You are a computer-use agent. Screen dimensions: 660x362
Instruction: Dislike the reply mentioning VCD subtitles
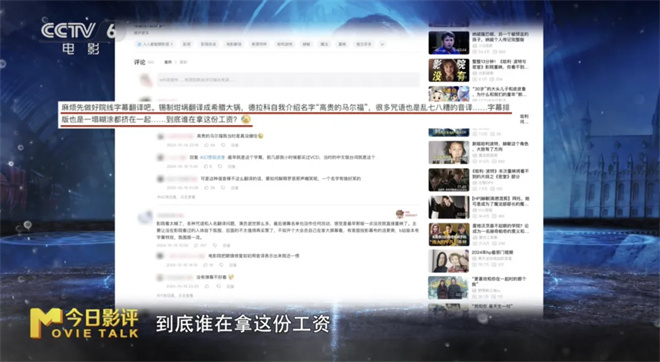(220, 166)
